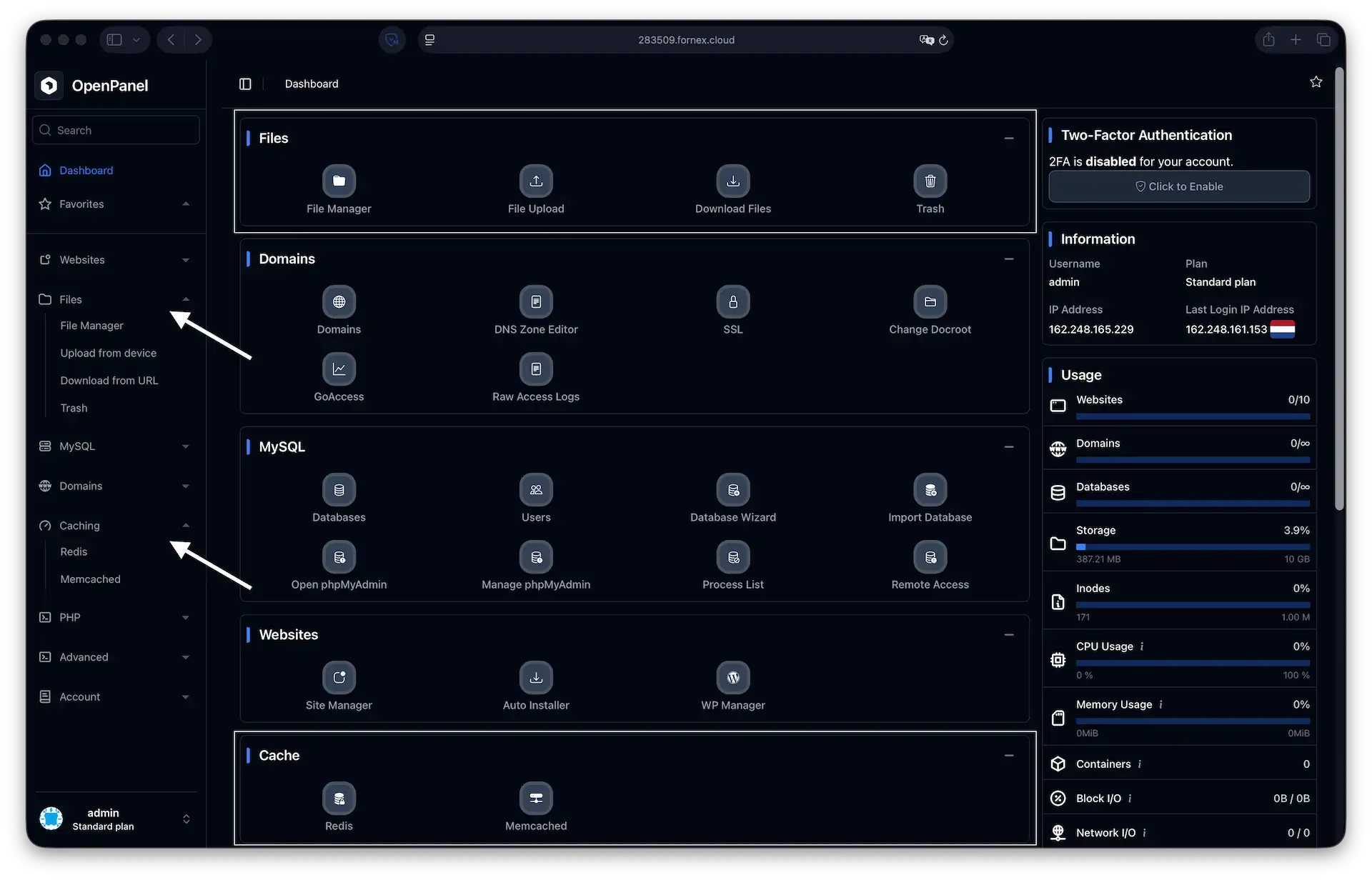Select the DNS Zone Editor icon
Image resolution: width=1372 pixels, height=880 pixels.
pos(536,301)
